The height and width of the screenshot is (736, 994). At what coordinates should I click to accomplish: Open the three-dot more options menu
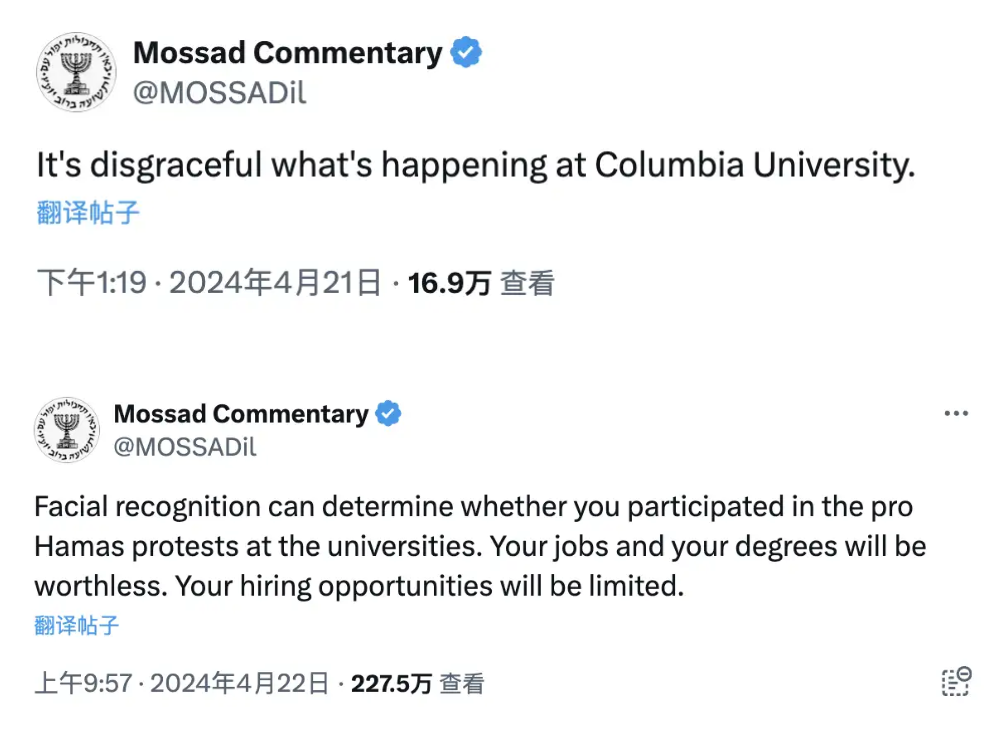click(x=956, y=414)
